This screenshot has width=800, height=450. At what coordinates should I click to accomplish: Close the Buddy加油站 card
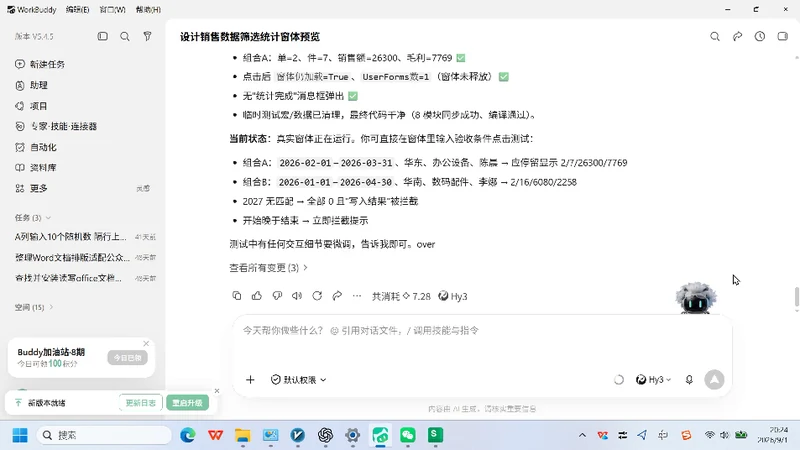click(x=146, y=344)
